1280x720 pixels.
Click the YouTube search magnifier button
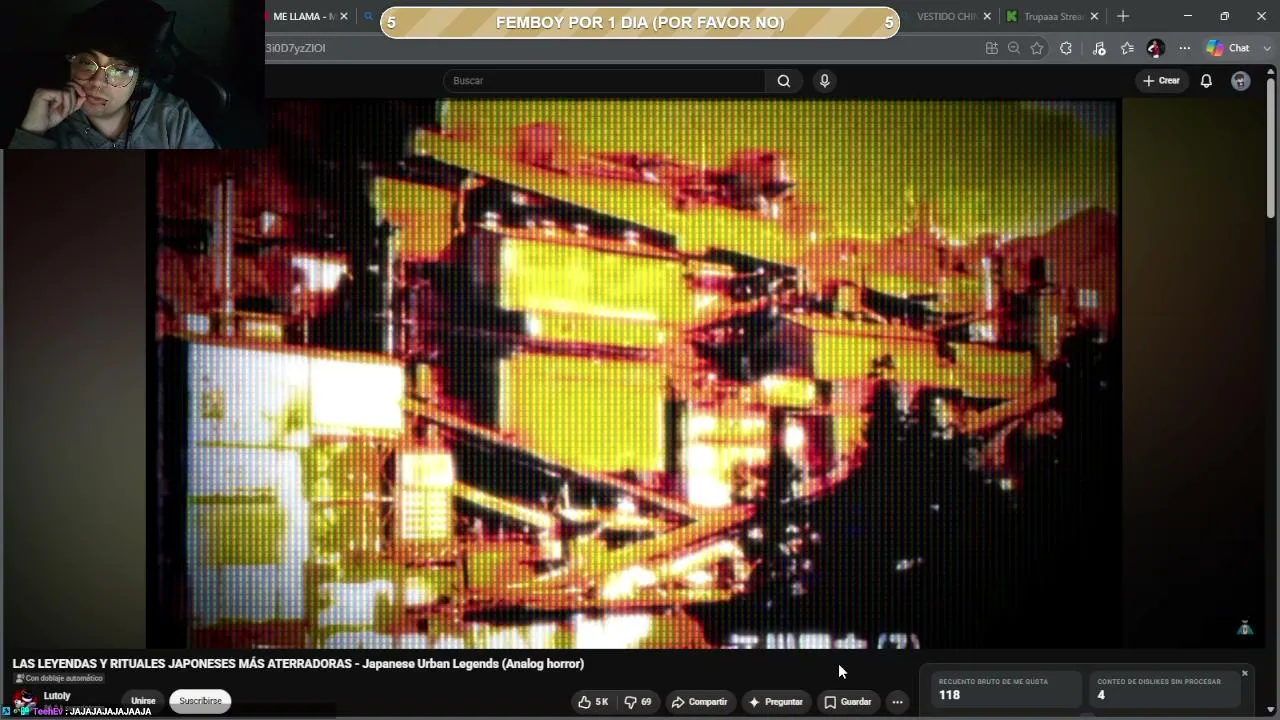784,81
